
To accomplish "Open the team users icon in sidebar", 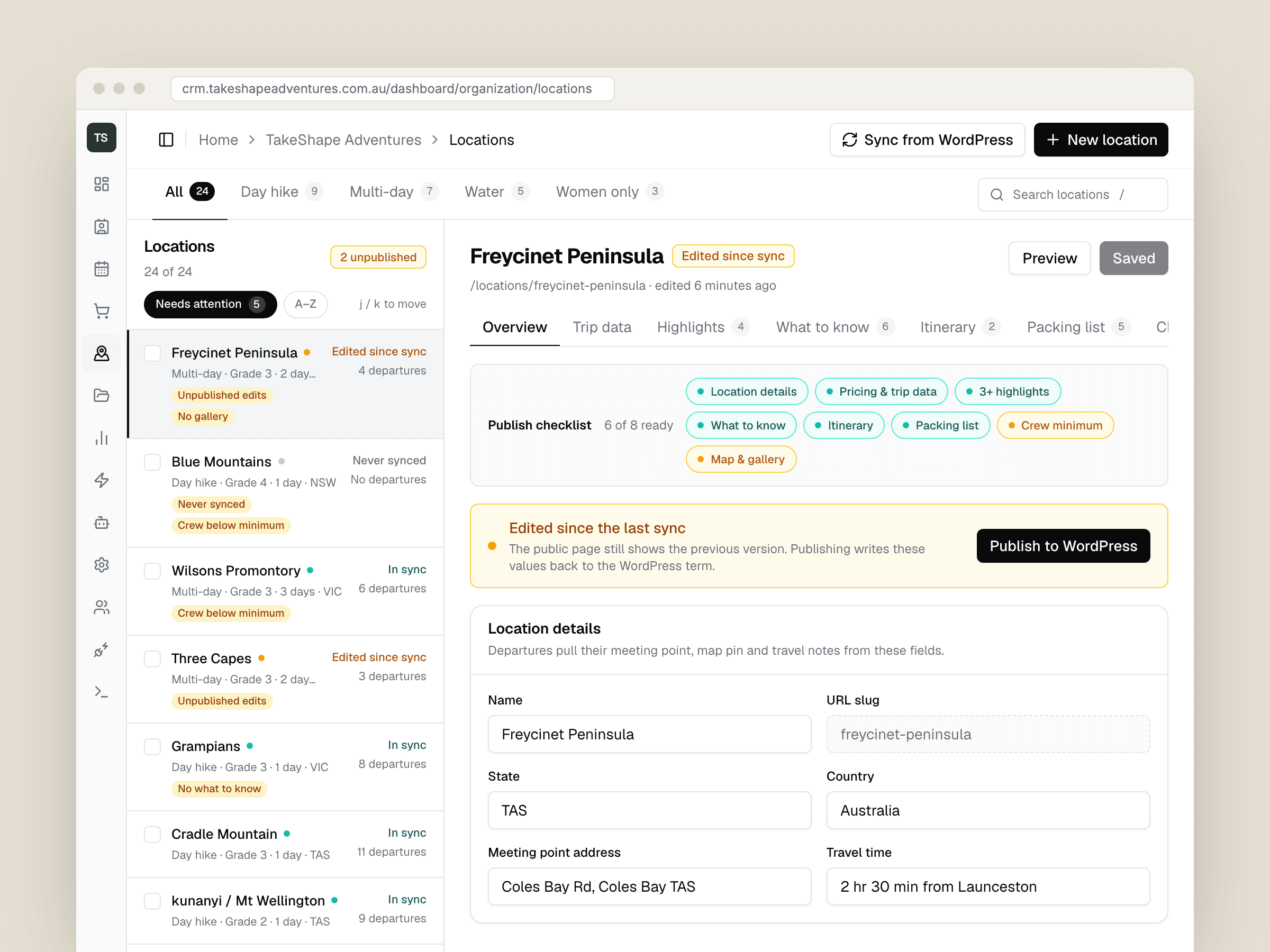I will click(x=102, y=607).
